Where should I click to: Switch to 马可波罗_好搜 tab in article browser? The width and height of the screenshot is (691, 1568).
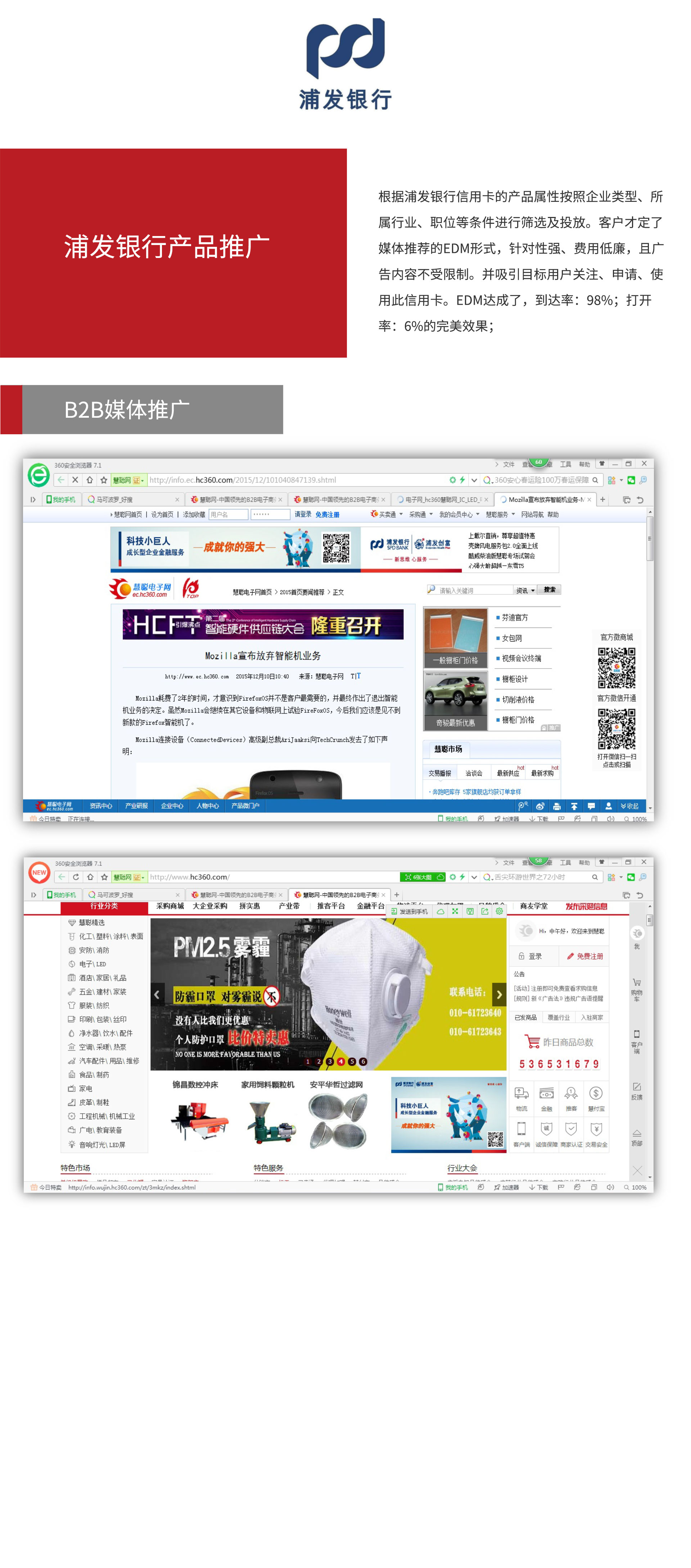pos(133,499)
